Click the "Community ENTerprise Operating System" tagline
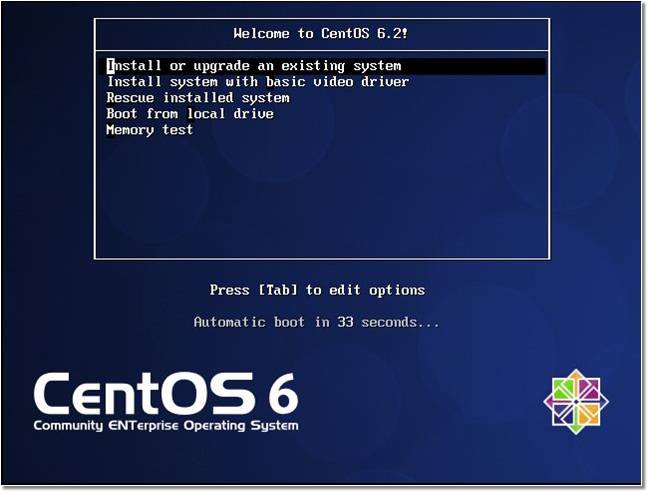The image size is (648, 492). click(x=165, y=426)
